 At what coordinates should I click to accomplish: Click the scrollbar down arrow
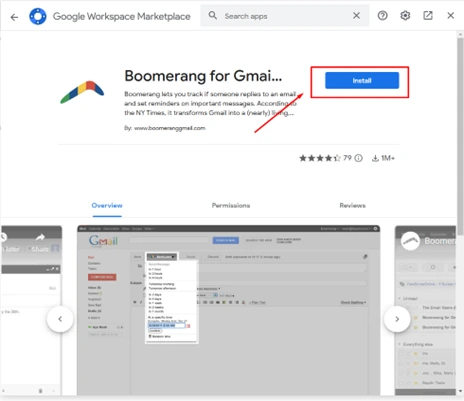pos(460,391)
